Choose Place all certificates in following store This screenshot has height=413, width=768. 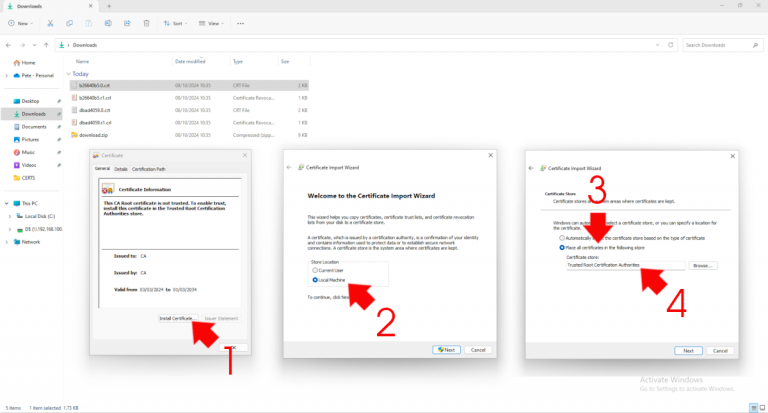[562, 246]
